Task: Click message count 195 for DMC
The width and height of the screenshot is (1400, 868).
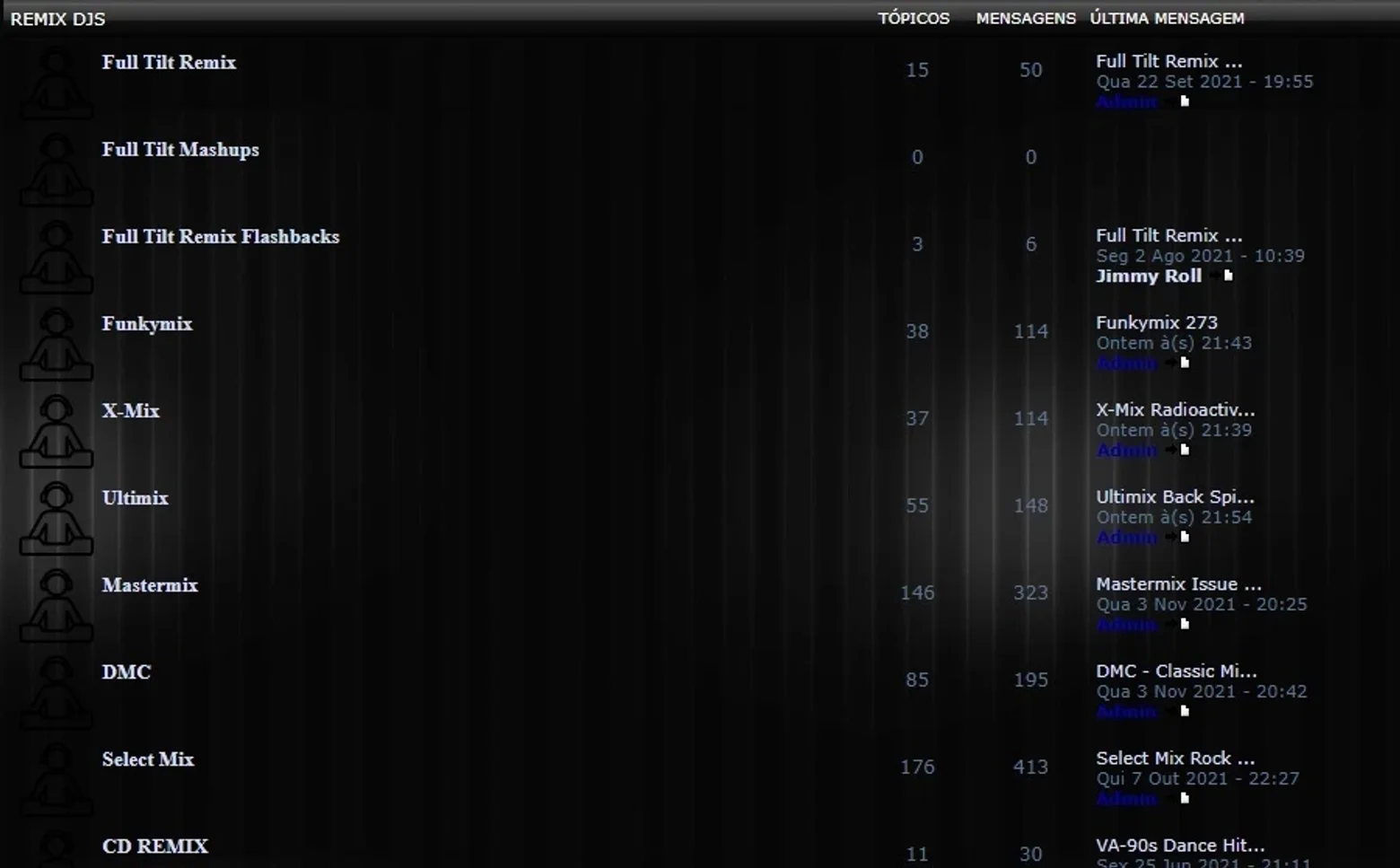Action: [x=1030, y=679]
